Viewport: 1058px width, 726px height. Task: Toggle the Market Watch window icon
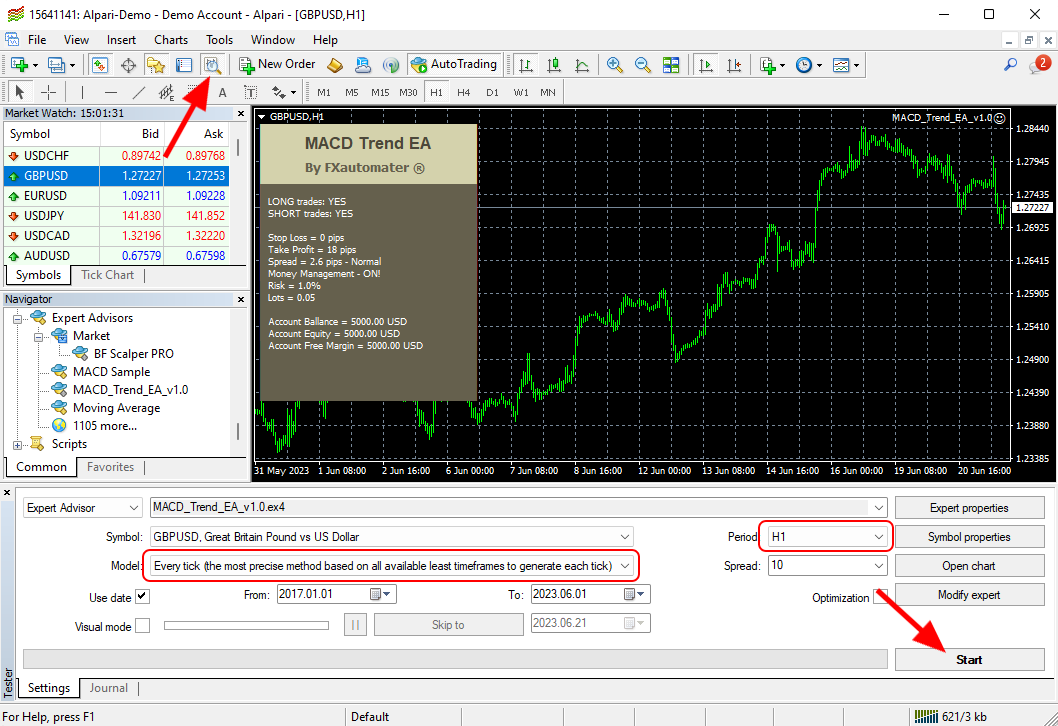coord(100,65)
